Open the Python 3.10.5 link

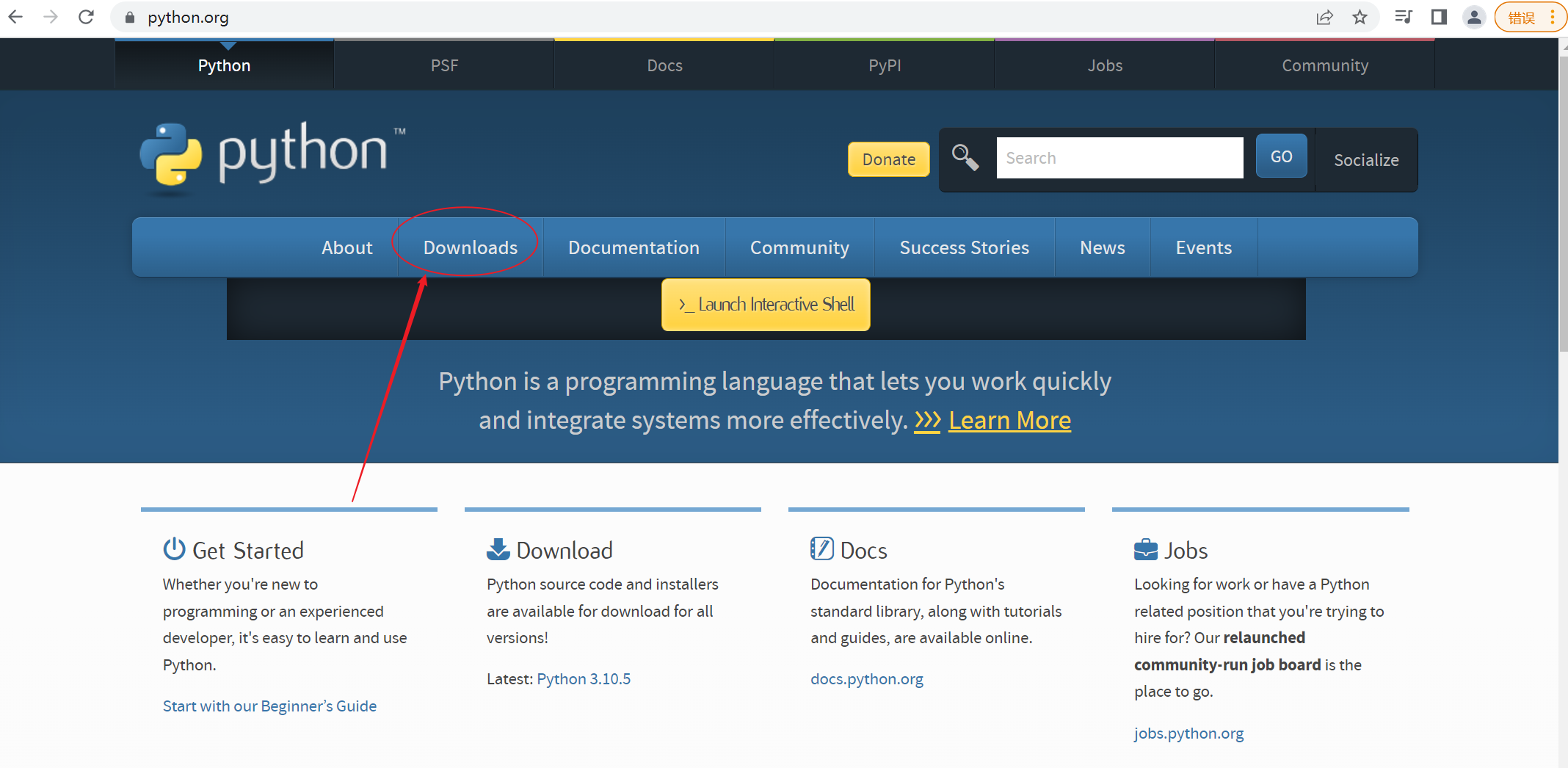click(x=584, y=678)
